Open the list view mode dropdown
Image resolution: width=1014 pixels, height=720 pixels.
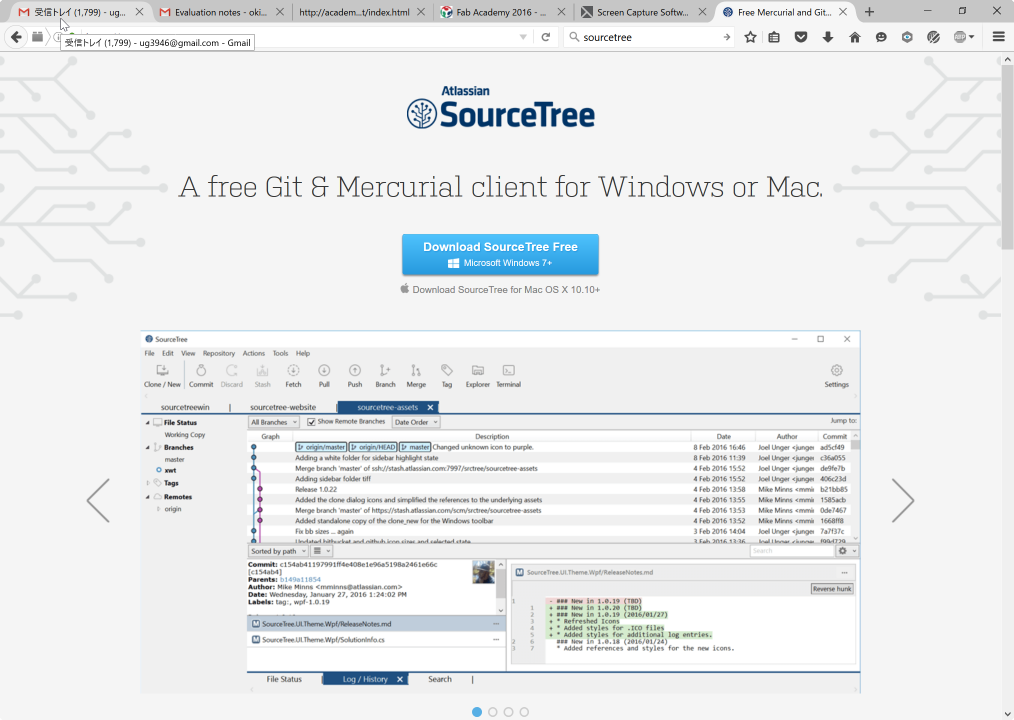click(322, 551)
